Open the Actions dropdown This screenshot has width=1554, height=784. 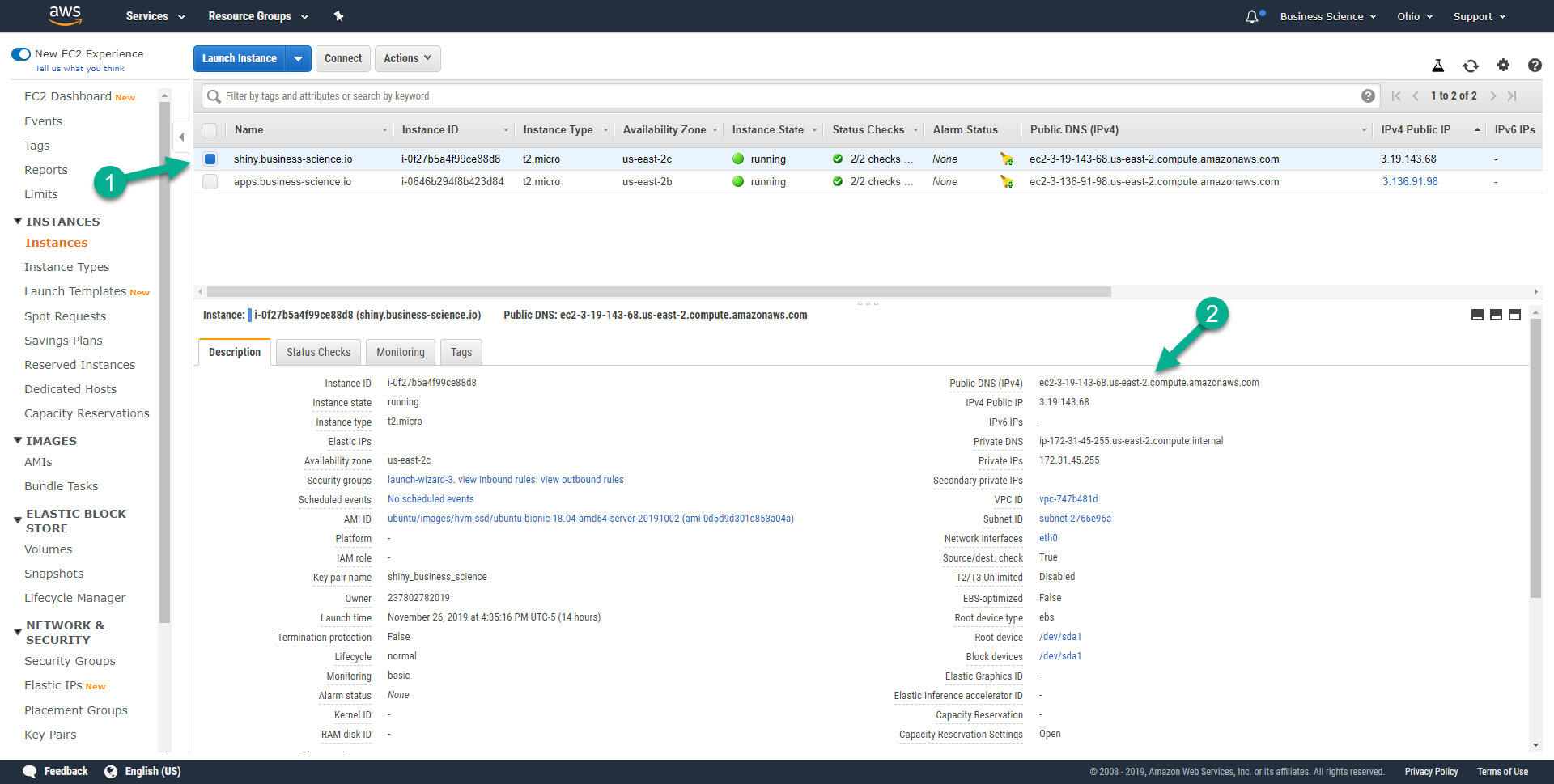click(x=407, y=58)
